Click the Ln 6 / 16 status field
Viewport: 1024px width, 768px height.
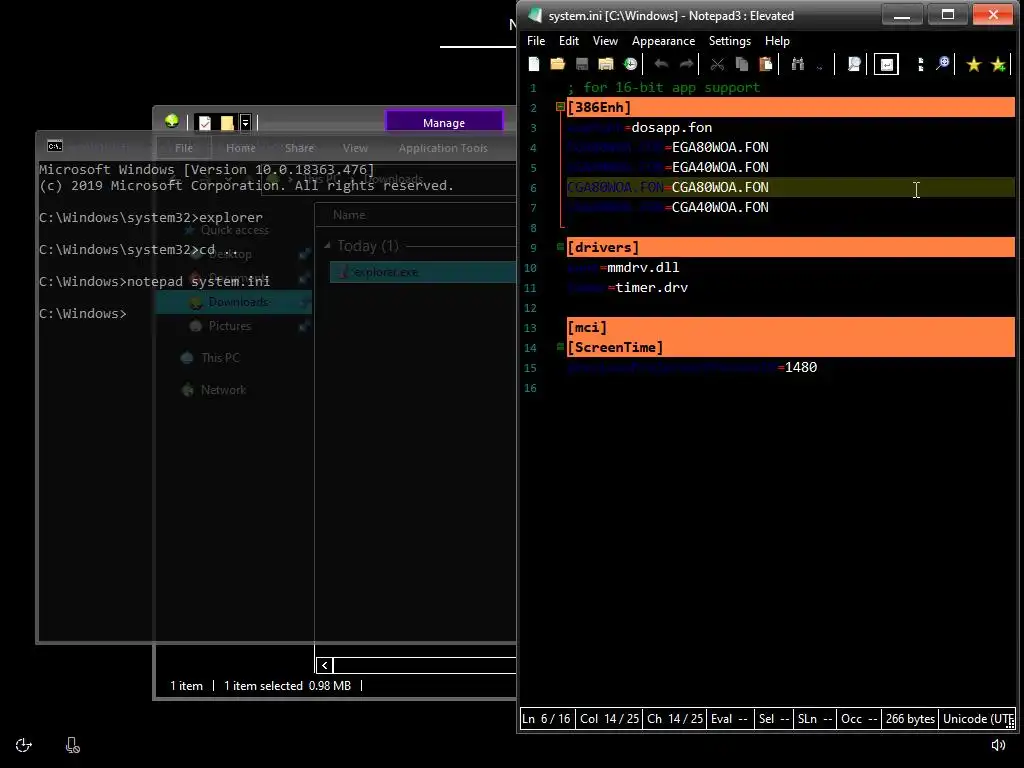pyautogui.click(x=547, y=718)
